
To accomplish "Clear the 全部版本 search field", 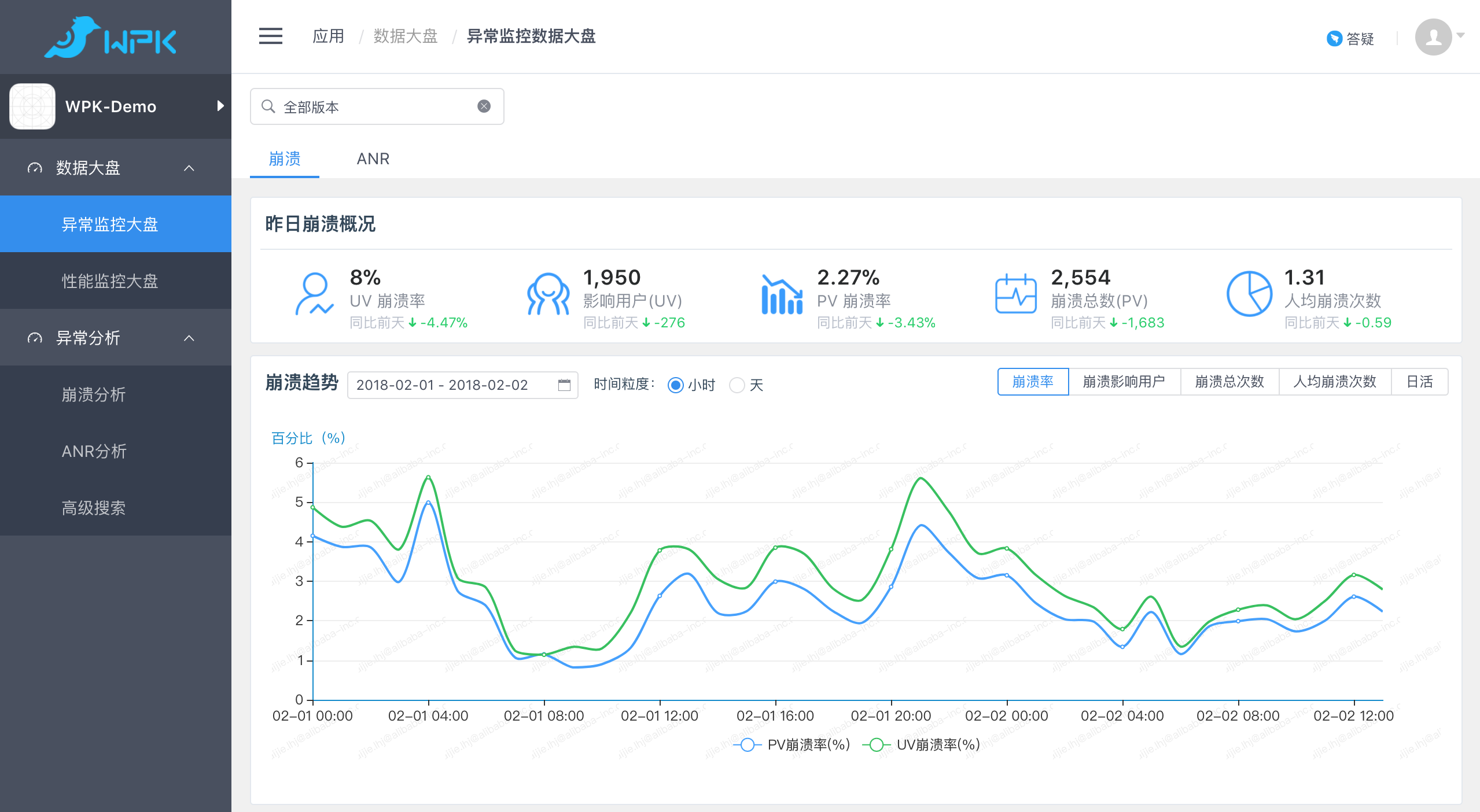I will tap(484, 106).
